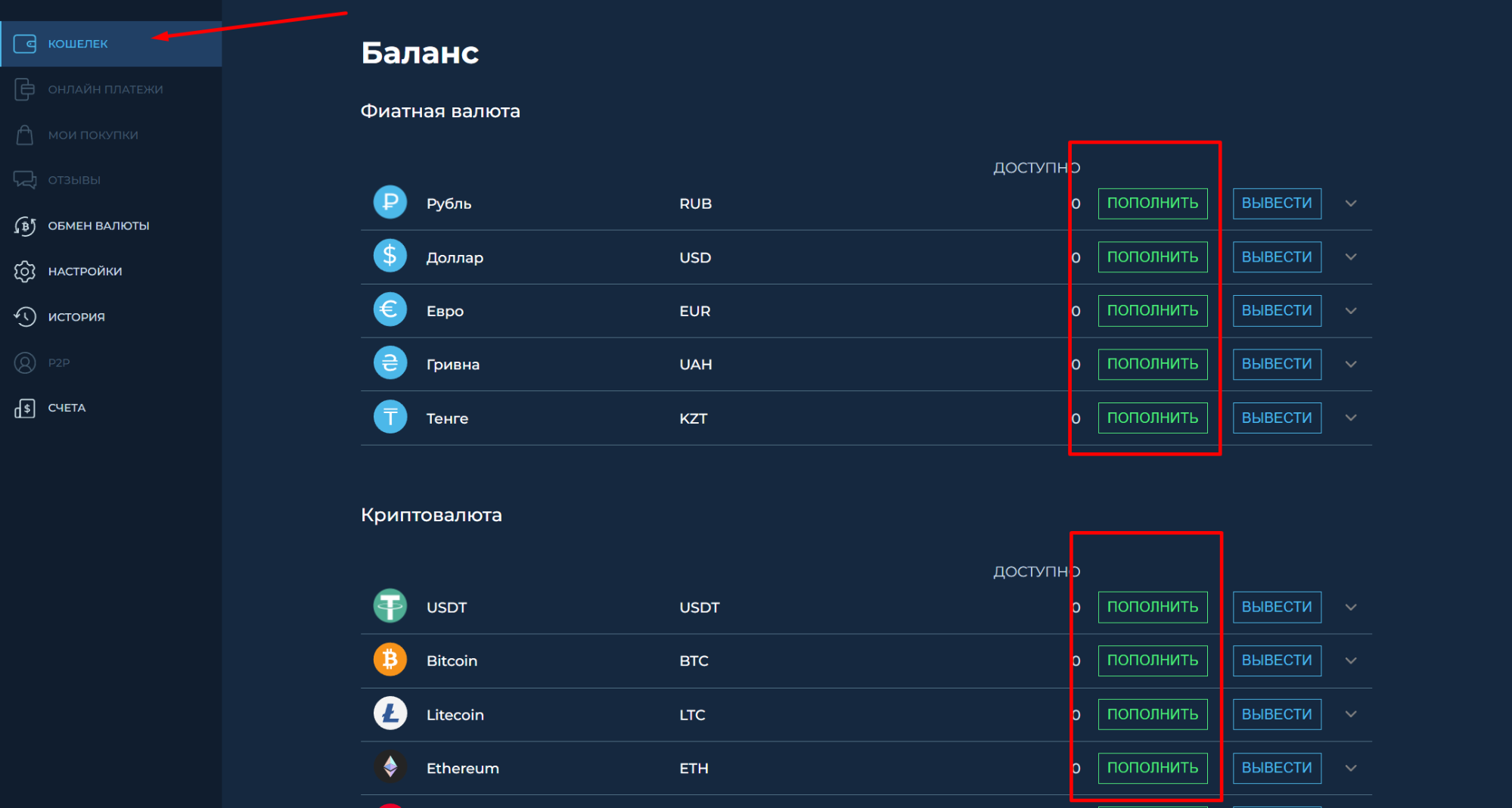This screenshot has width=1512, height=808.
Task: Open the P2P section
Action: pyautogui.click(x=57, y=362)
